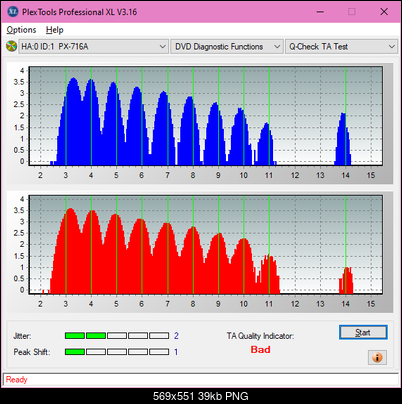Click the Peak Shift level indicator bar
Image resolution: width=402 pixels, height=404 pixels.
pyautogui.click(x=117, y=352)
